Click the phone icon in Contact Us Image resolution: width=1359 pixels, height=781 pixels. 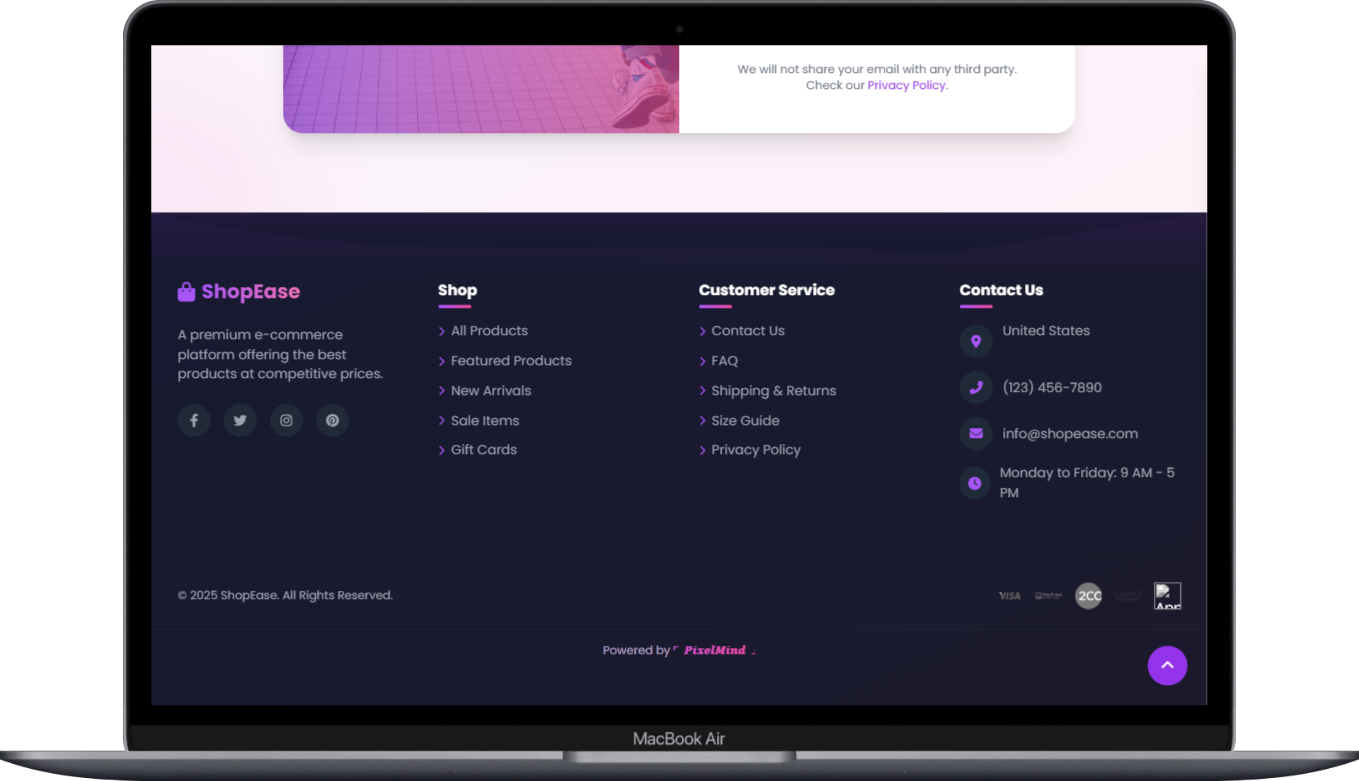click(x=975, y=388)
